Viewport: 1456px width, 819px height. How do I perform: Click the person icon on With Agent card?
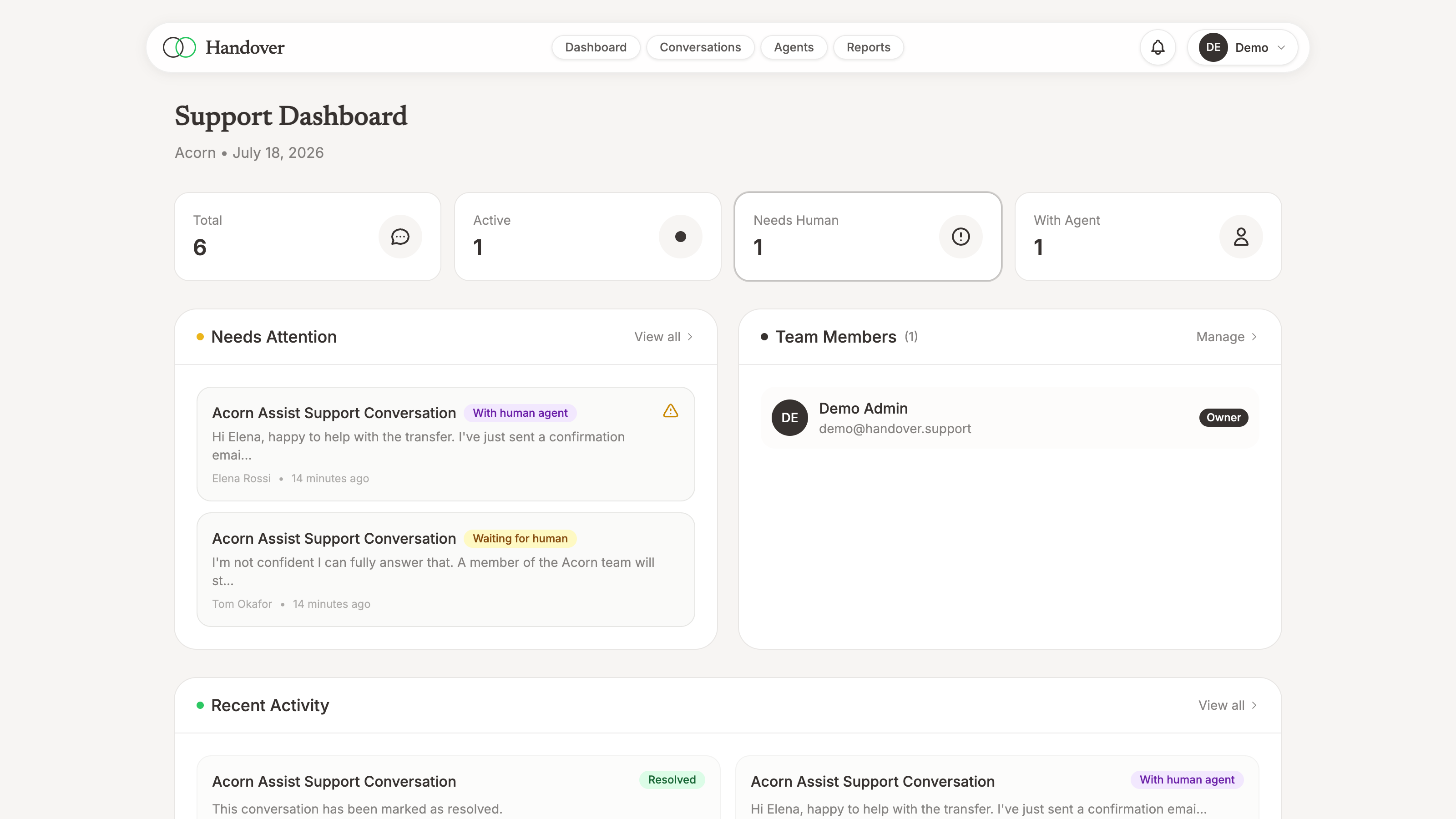1241,237
